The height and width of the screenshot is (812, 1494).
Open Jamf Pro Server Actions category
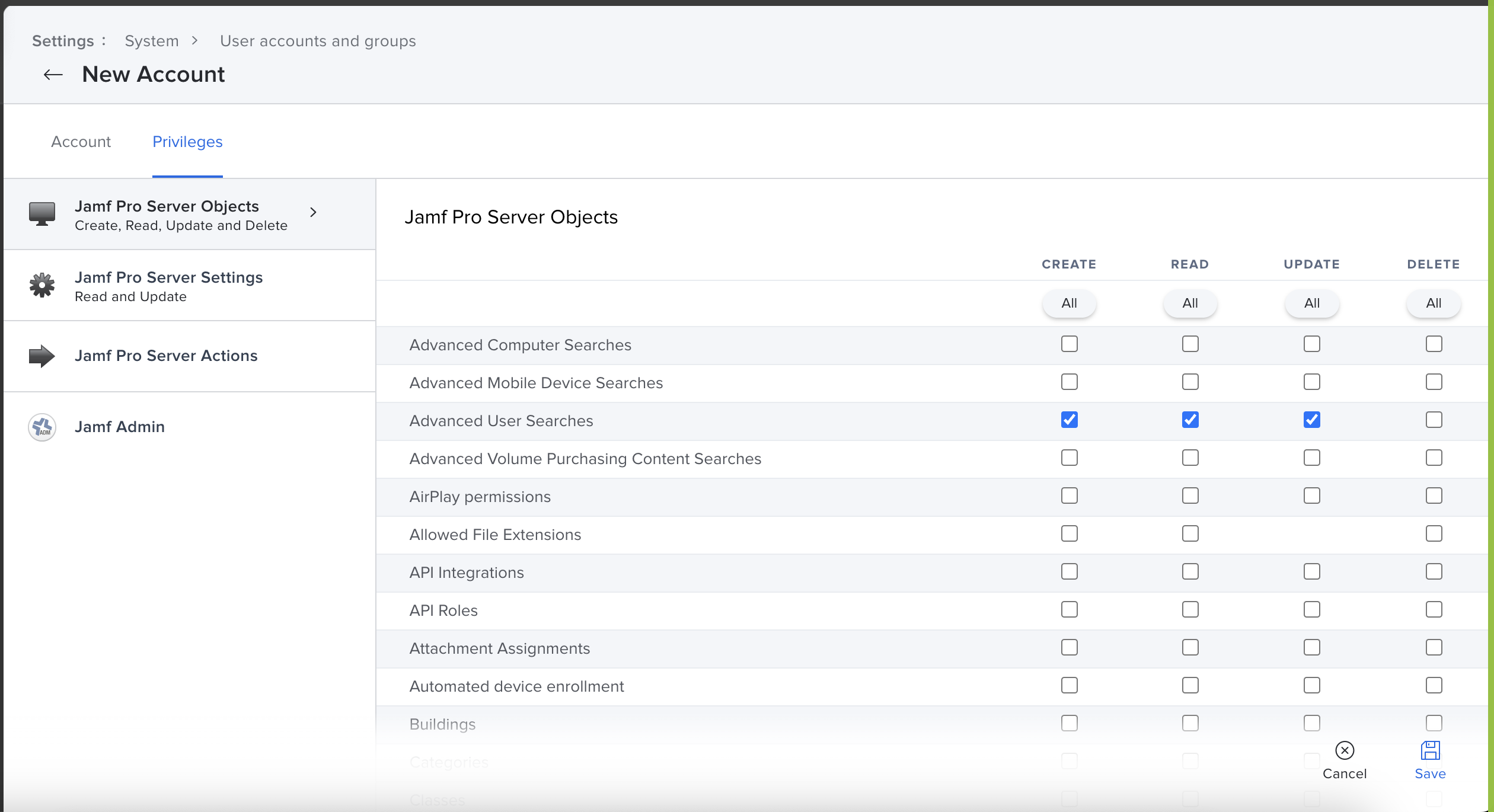[x=190, y=357]
